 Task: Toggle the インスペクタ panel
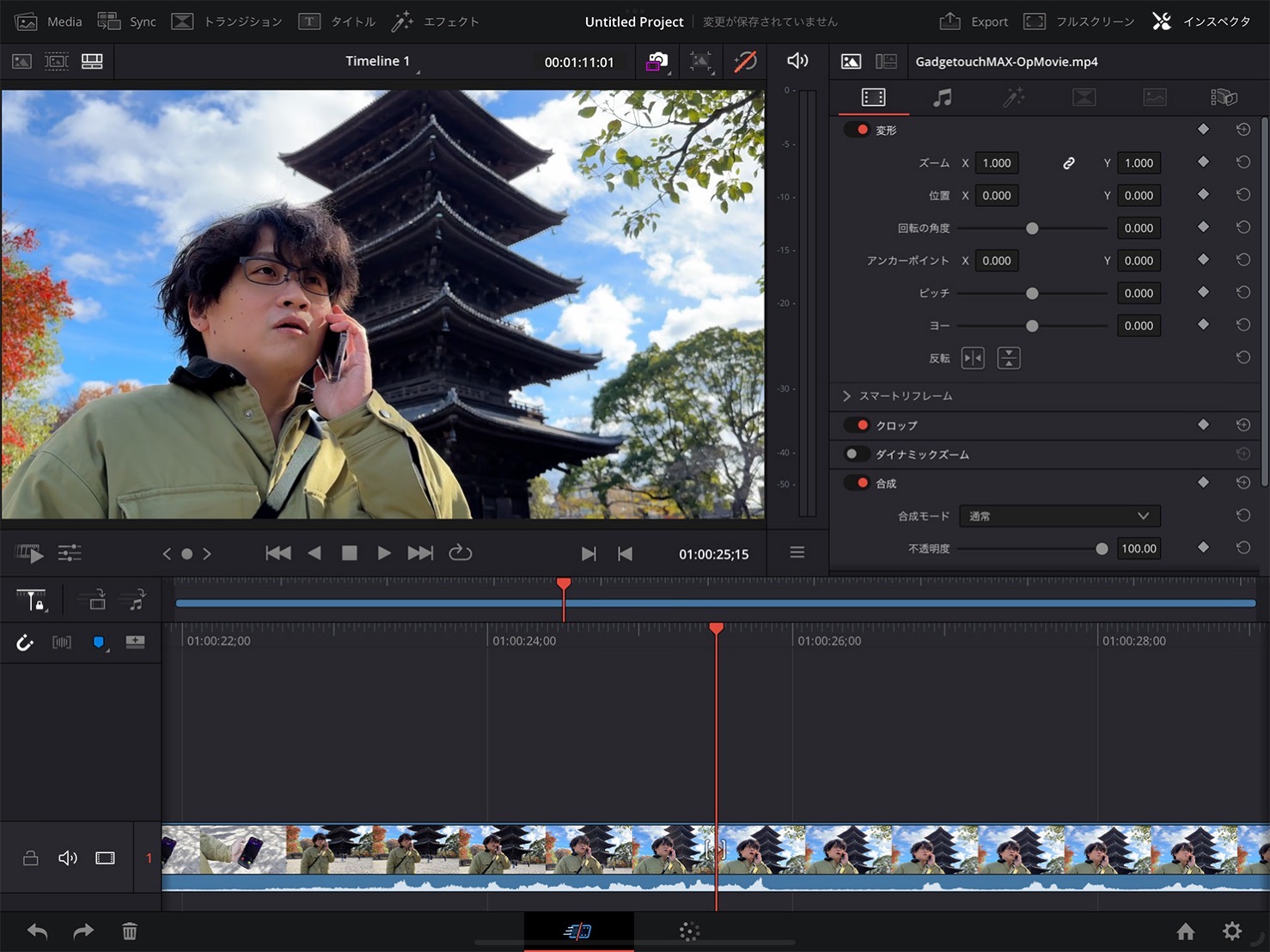[1201, 21]
